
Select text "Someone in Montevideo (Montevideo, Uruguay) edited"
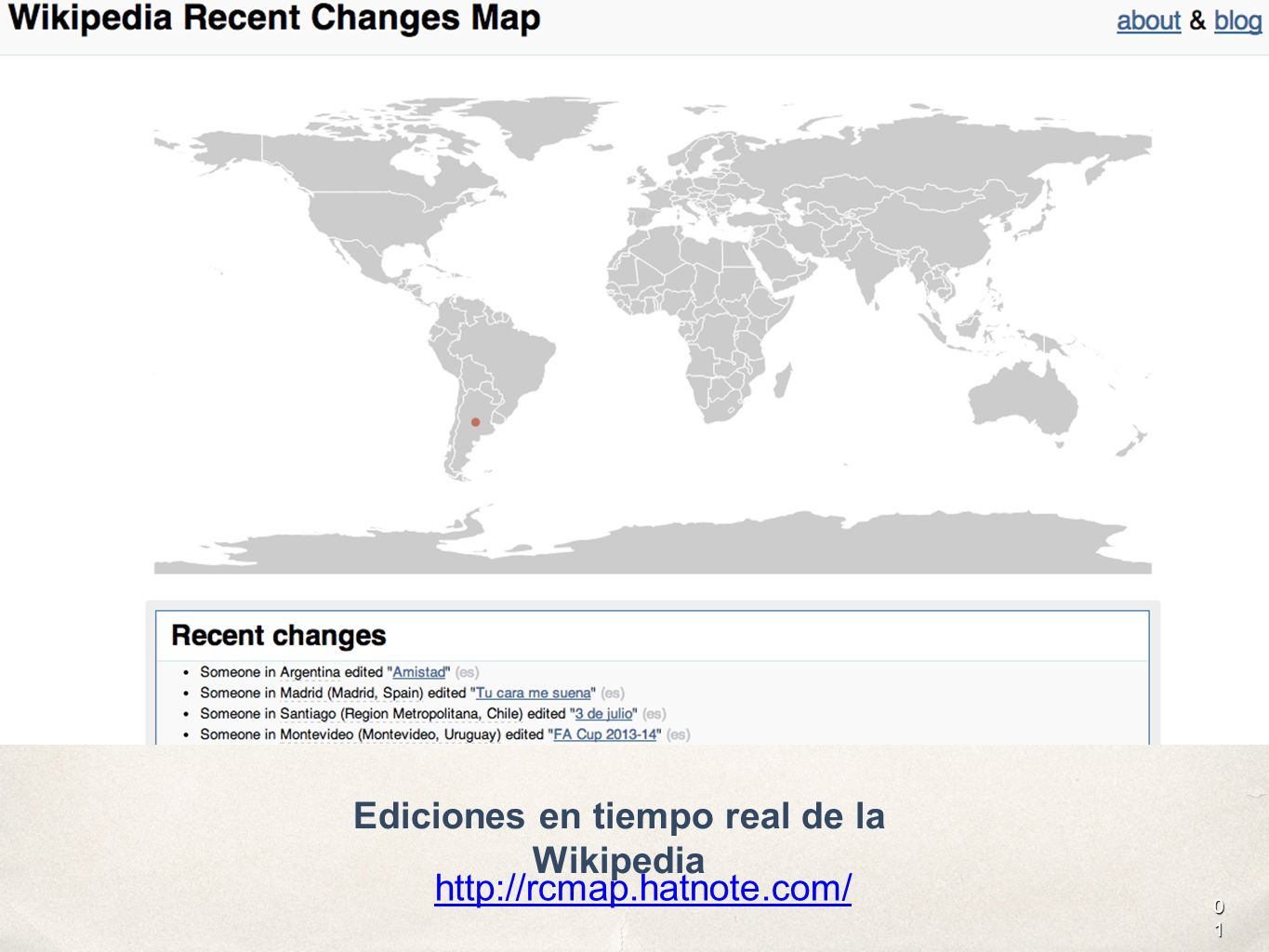[372, 734]
